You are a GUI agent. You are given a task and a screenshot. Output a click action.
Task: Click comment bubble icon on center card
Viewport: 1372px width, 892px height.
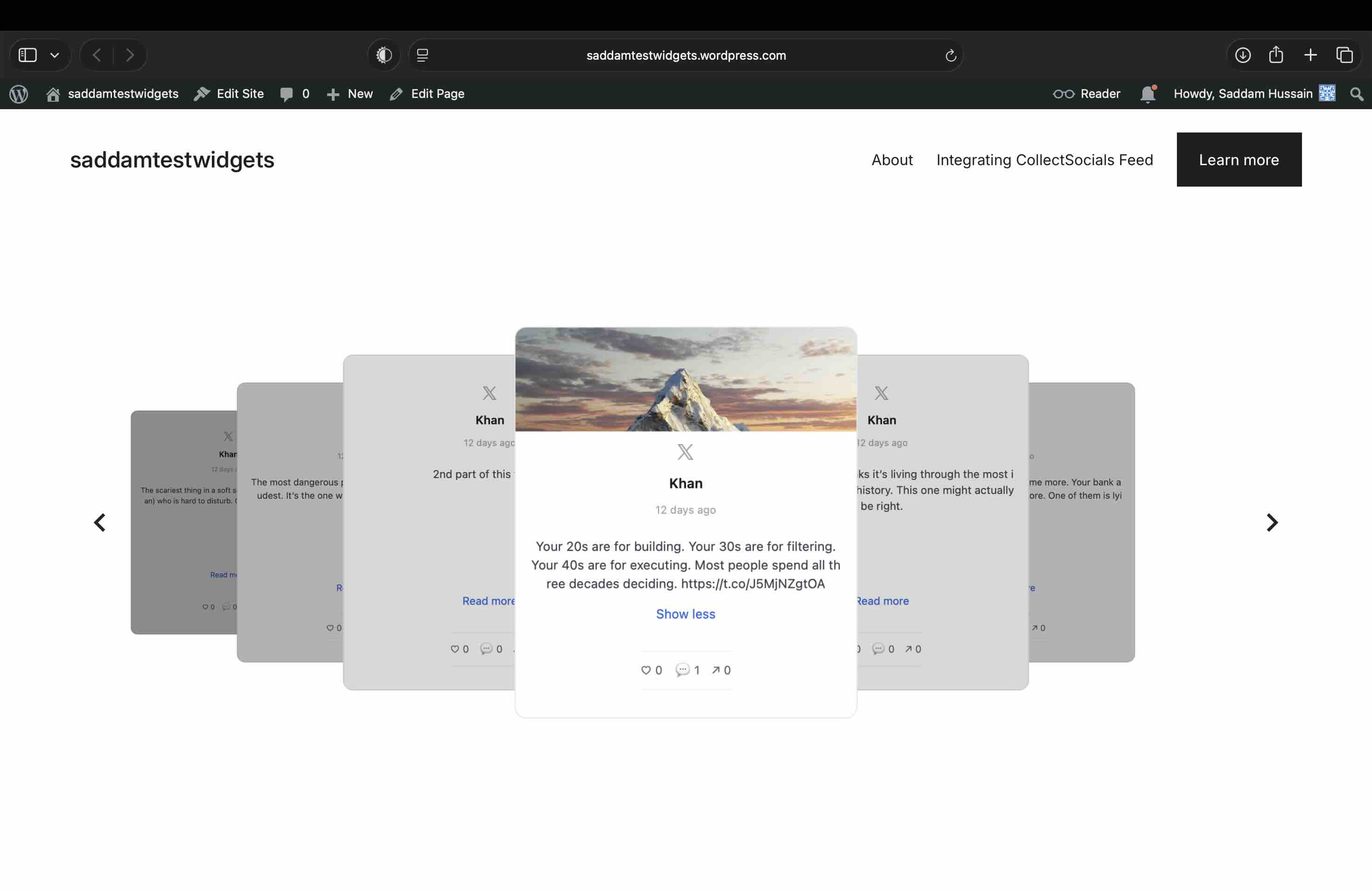point(683,669)
